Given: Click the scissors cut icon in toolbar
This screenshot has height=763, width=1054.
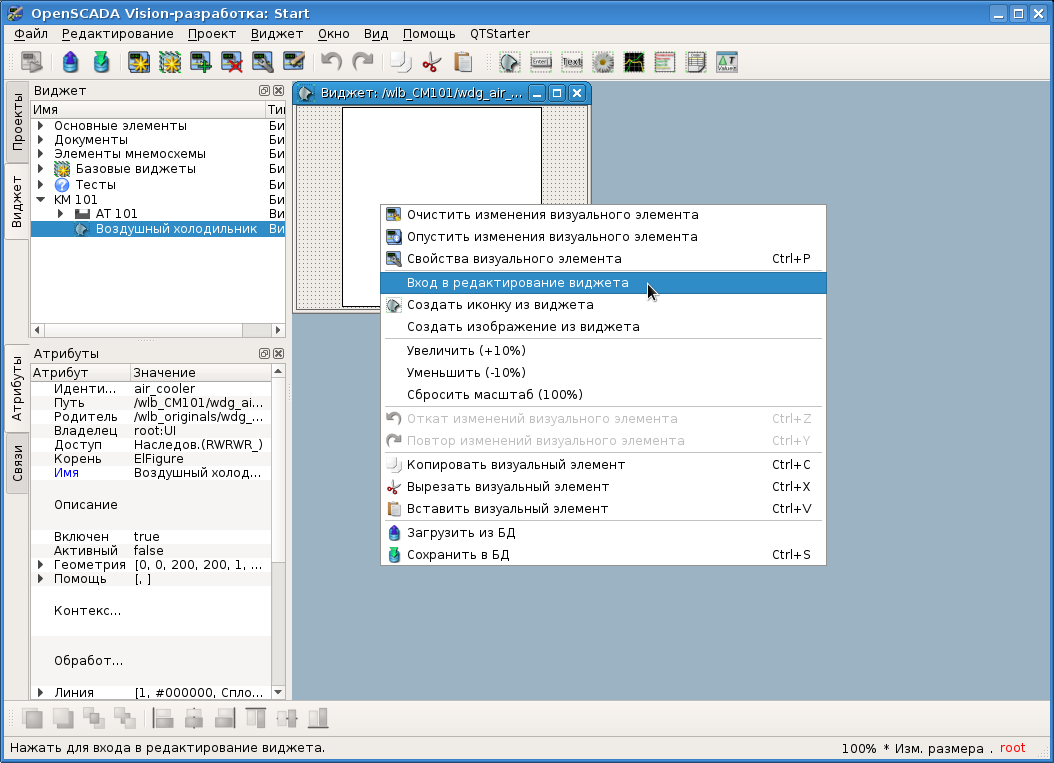Looking at the screenshot, I should point(431,62).
